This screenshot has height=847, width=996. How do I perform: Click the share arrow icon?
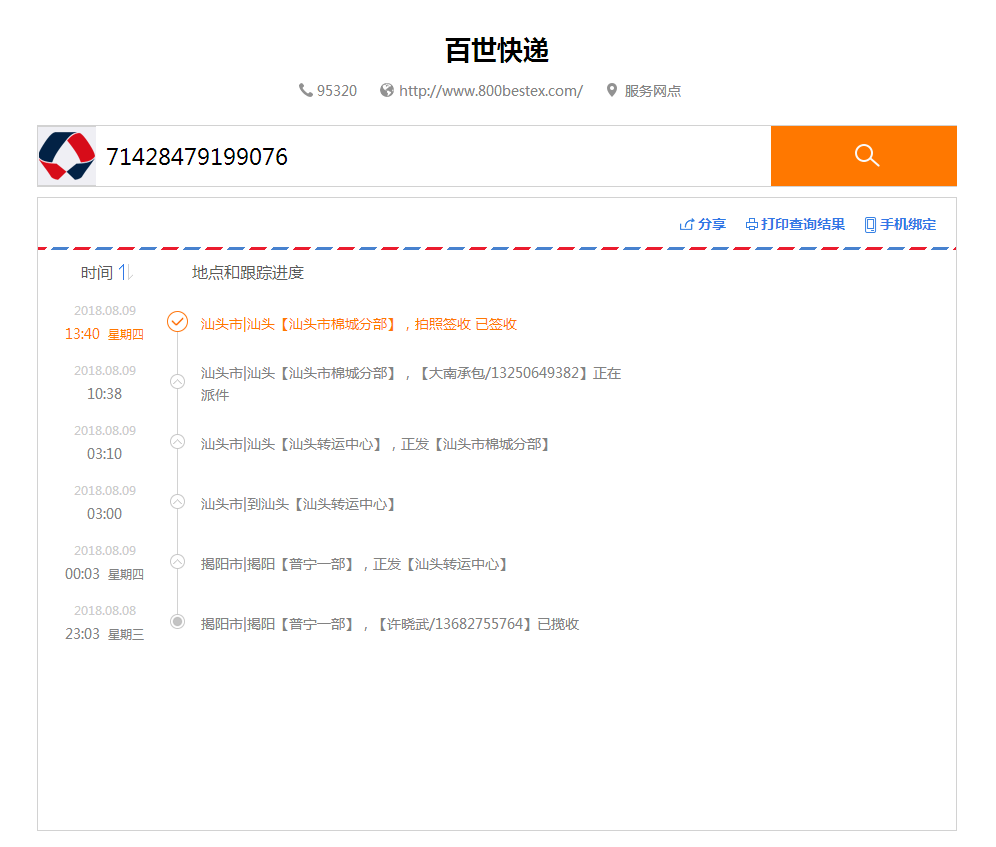687,224
